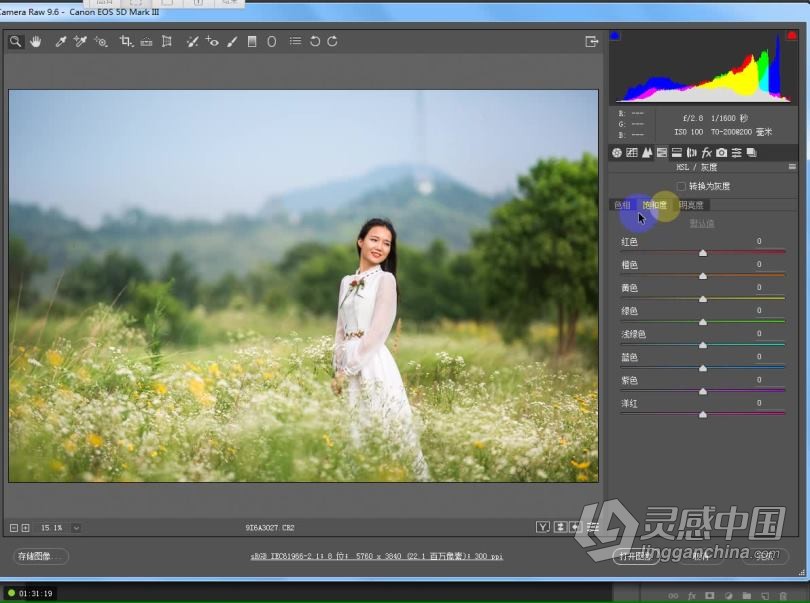Select the Color Sampler tool
This screenshot has height=603, width=810.
pos(80,41)
